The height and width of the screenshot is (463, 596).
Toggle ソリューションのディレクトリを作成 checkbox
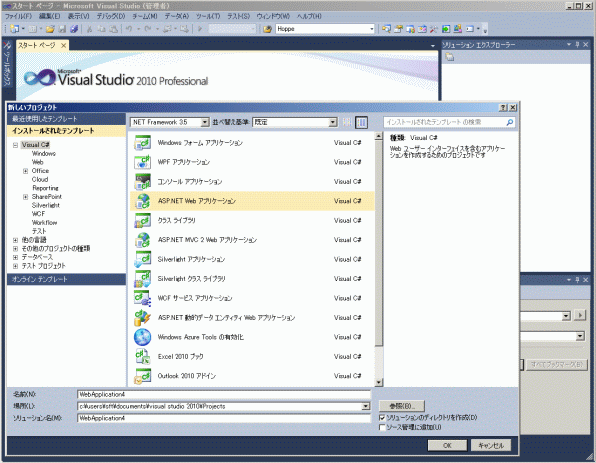point(382,417)
